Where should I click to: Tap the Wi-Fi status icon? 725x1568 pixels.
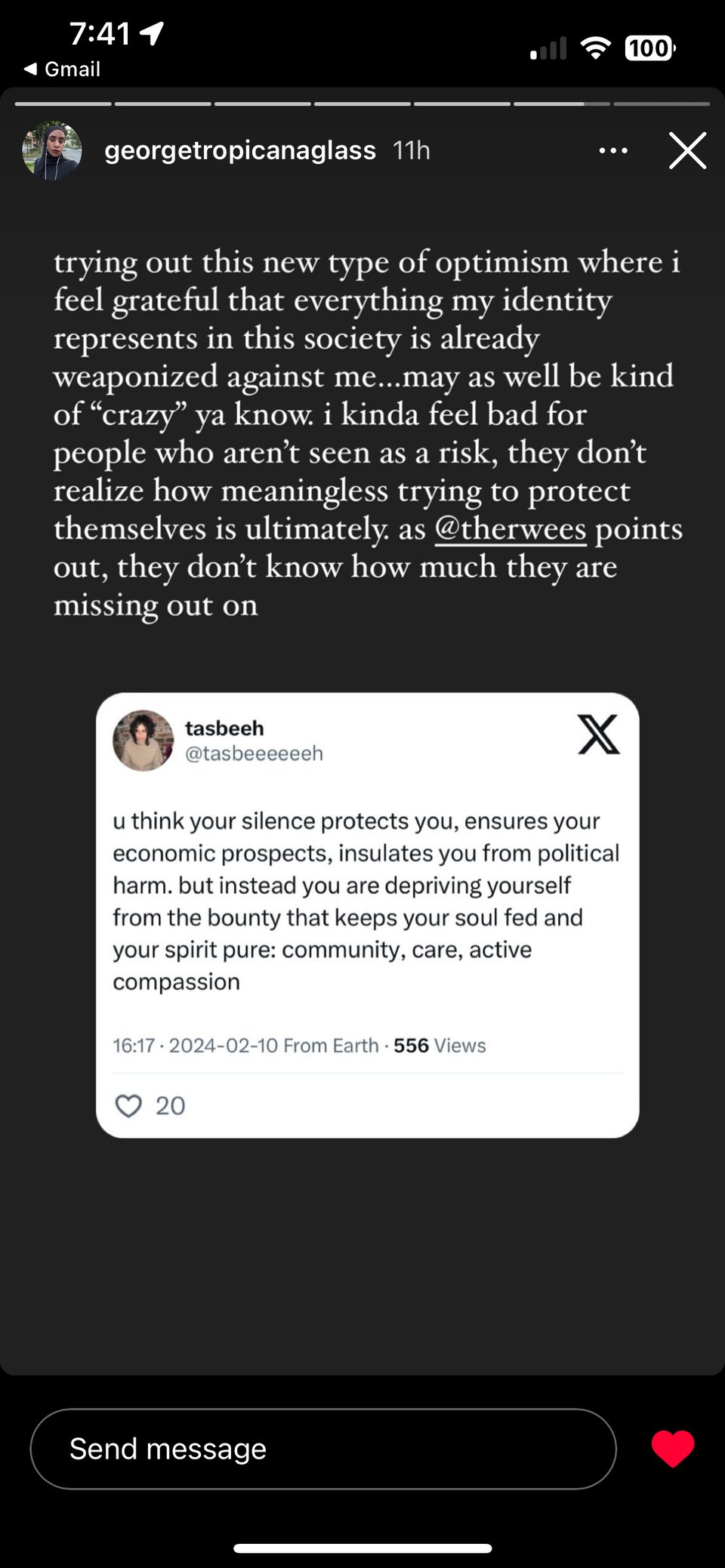[x=595, y=48]
